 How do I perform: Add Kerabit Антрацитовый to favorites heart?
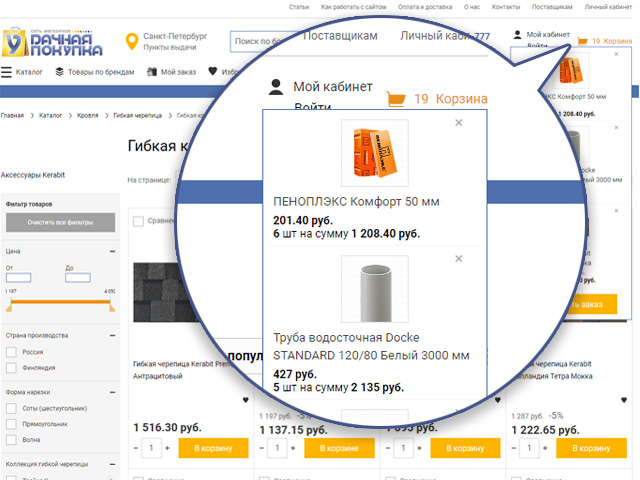click(x=246, y=401)
